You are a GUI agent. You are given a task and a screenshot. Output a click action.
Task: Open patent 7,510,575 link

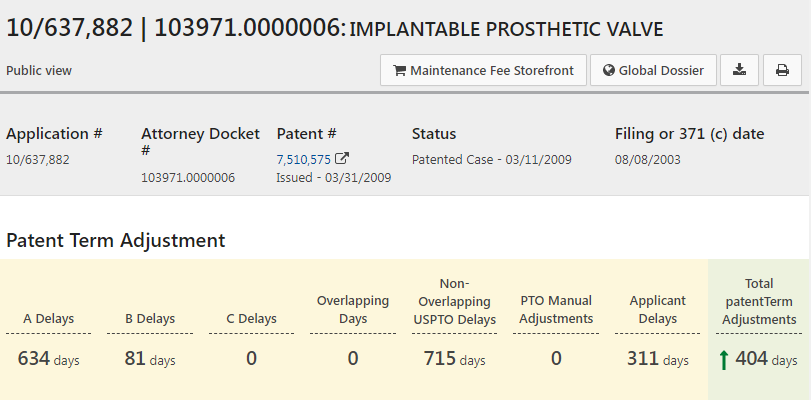point(304,159)
